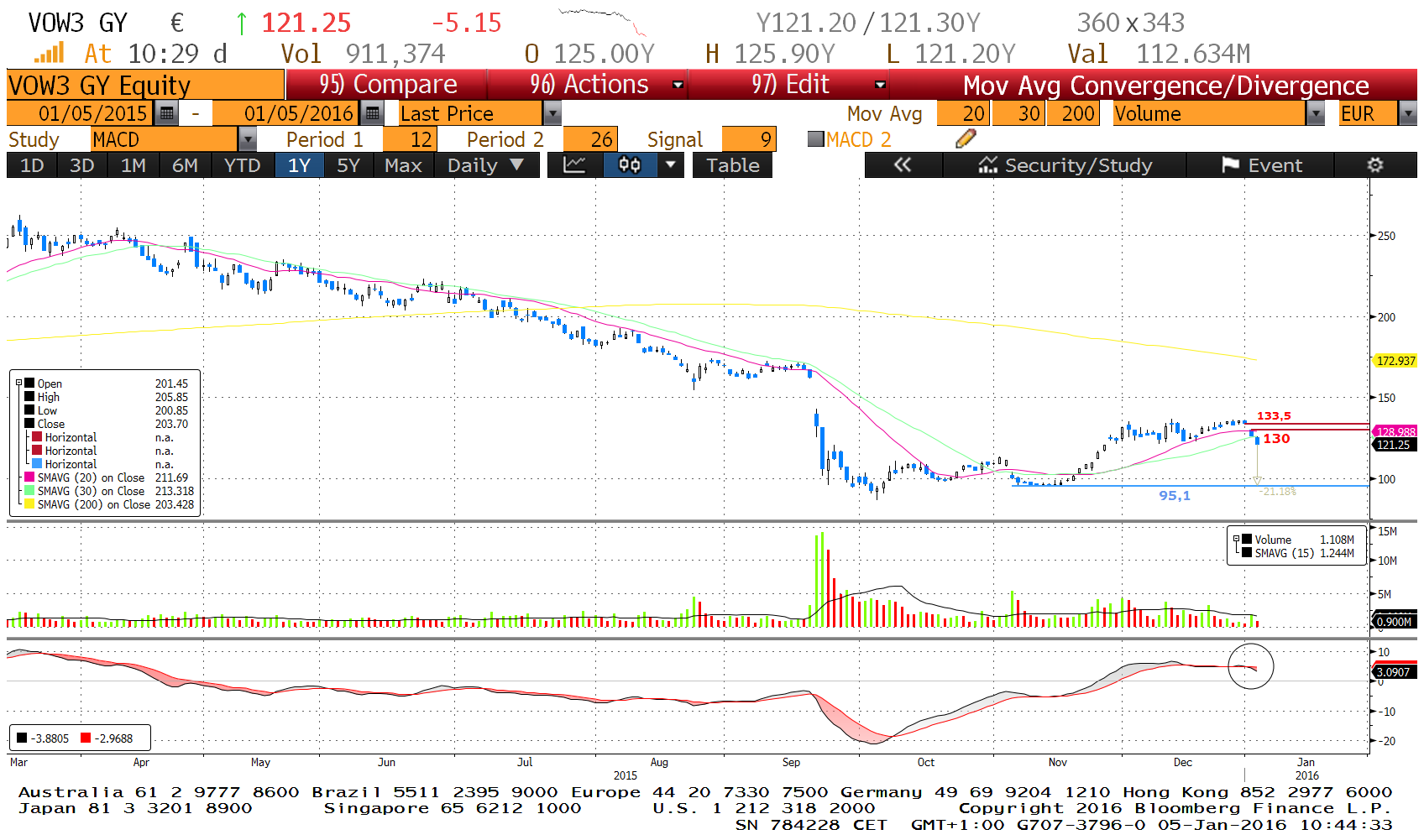
Task: Collapse the Open legend tree box
Action: tap(18, 383)
